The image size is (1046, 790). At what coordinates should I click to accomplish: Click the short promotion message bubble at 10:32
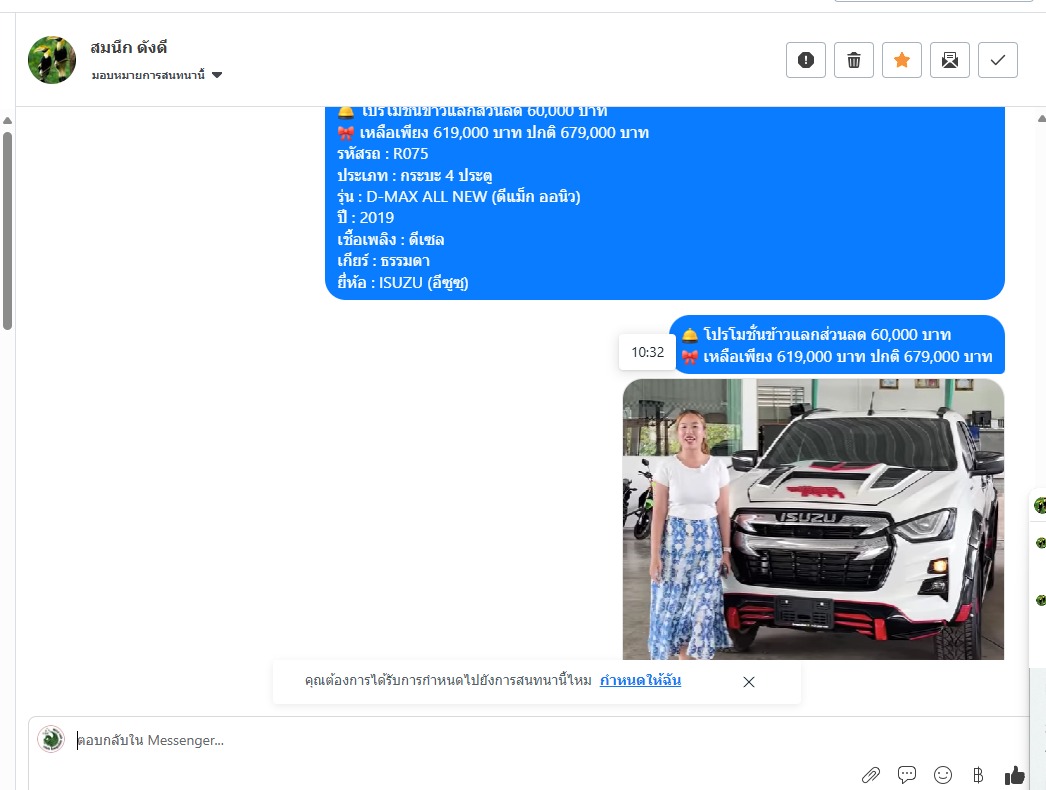pos(837,345)
